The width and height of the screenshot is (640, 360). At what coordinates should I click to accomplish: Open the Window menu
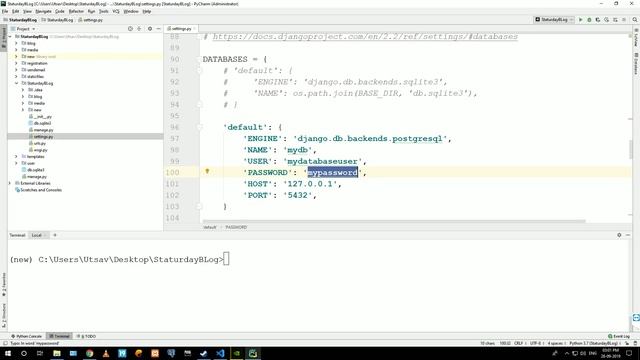tap(131, 11)
